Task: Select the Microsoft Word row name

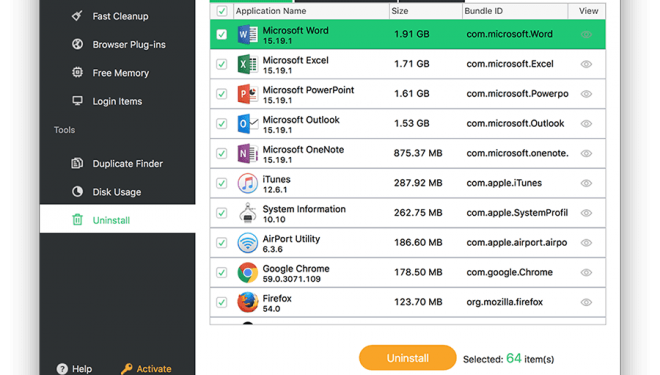Action: (295, 30)
